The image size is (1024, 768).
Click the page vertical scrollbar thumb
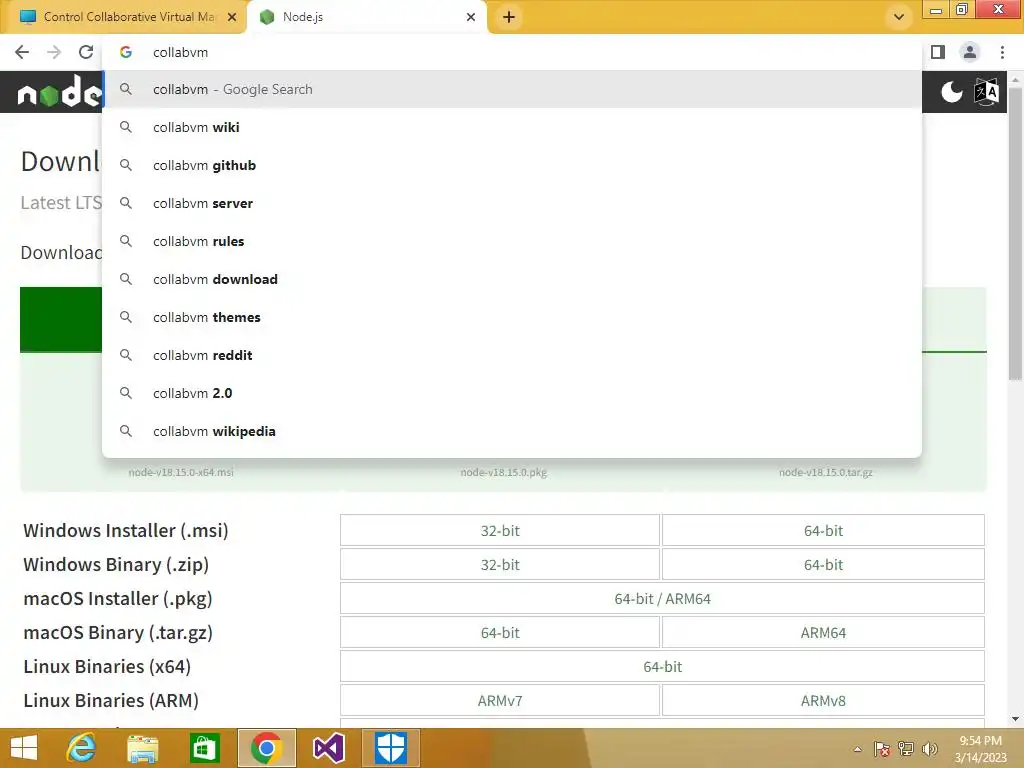click(x=1015, y=232)
